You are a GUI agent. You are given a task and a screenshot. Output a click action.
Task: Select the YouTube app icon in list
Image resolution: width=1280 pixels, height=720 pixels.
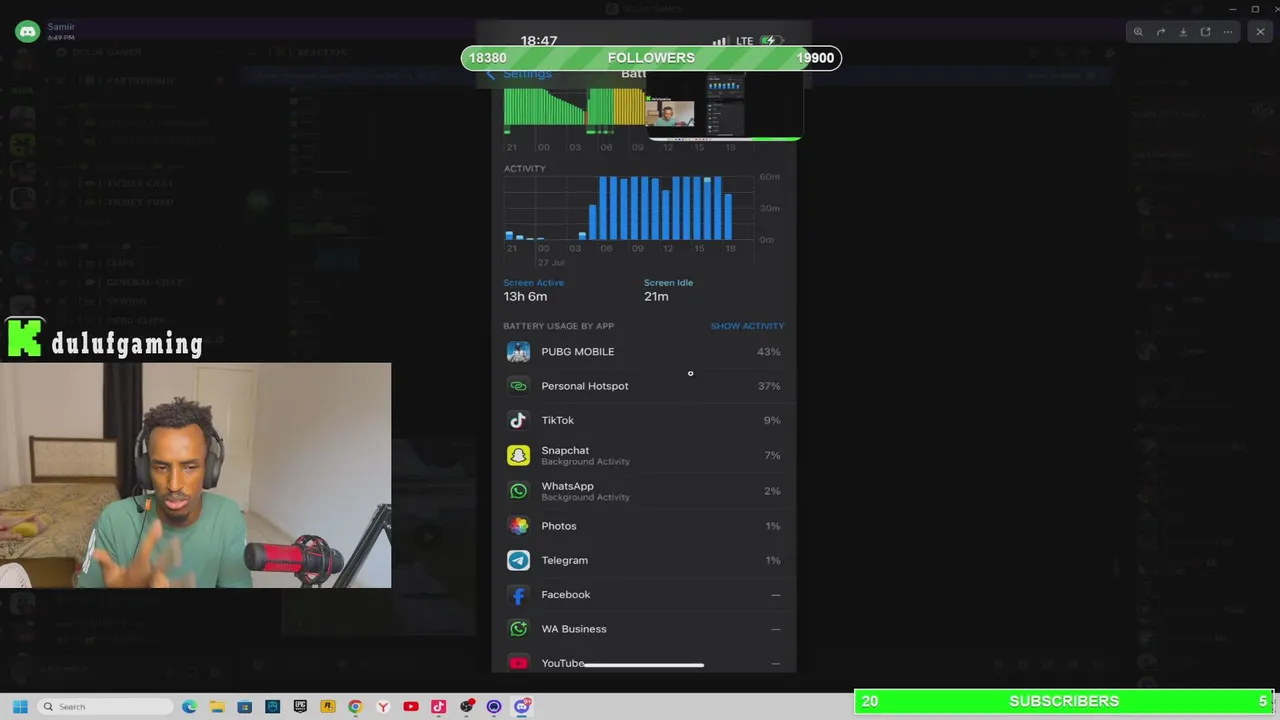[x=518, y=663]
